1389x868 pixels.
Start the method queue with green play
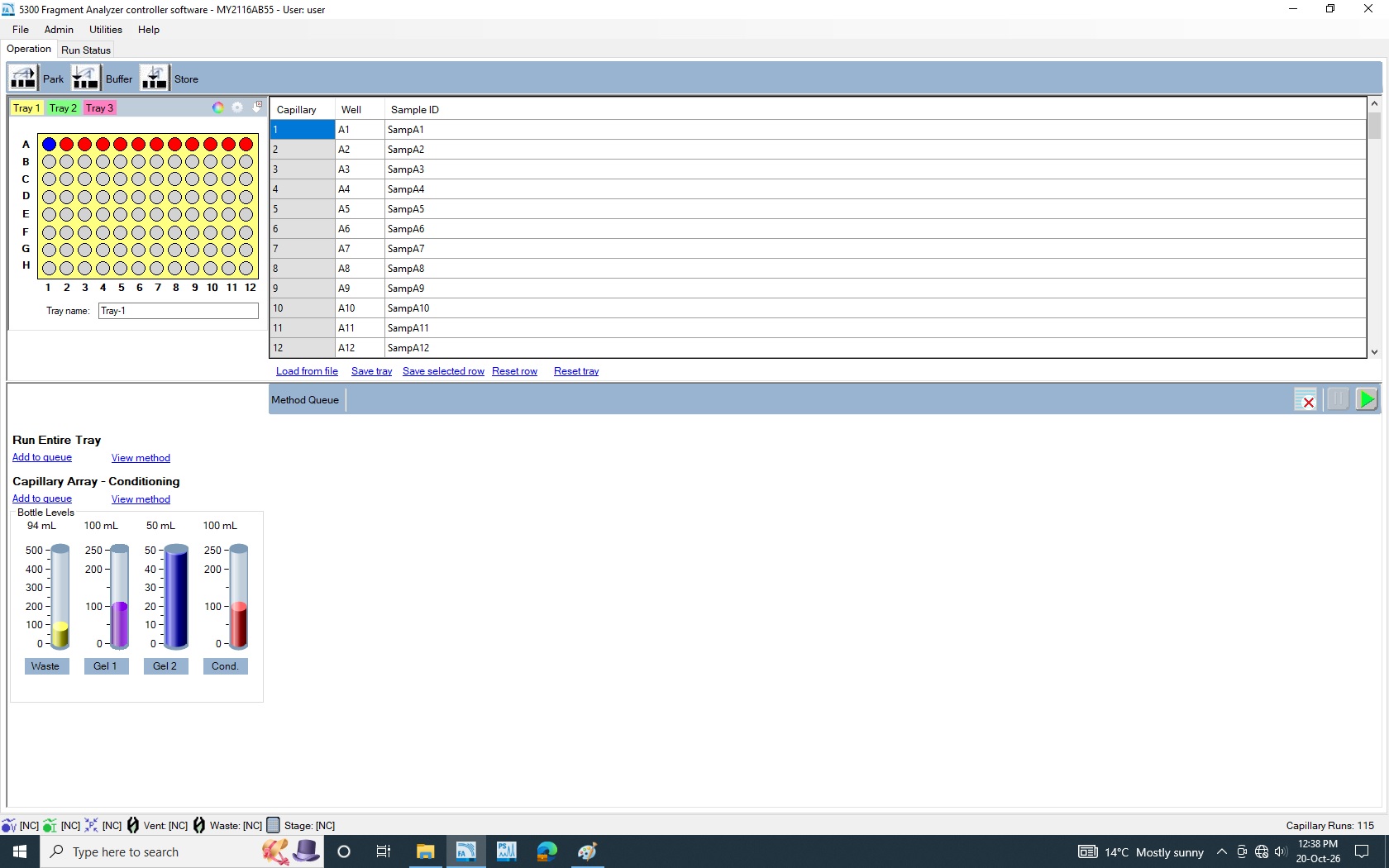click(1367, 399)
